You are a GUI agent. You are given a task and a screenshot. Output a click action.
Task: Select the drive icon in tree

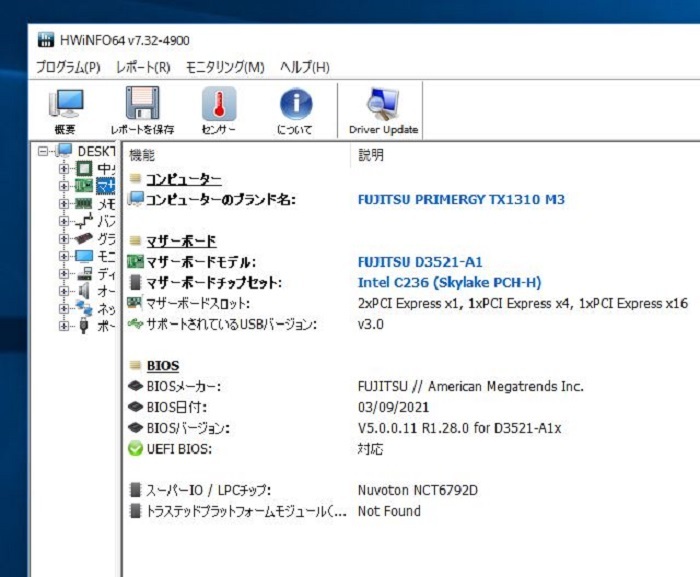[x=84, y=273]
